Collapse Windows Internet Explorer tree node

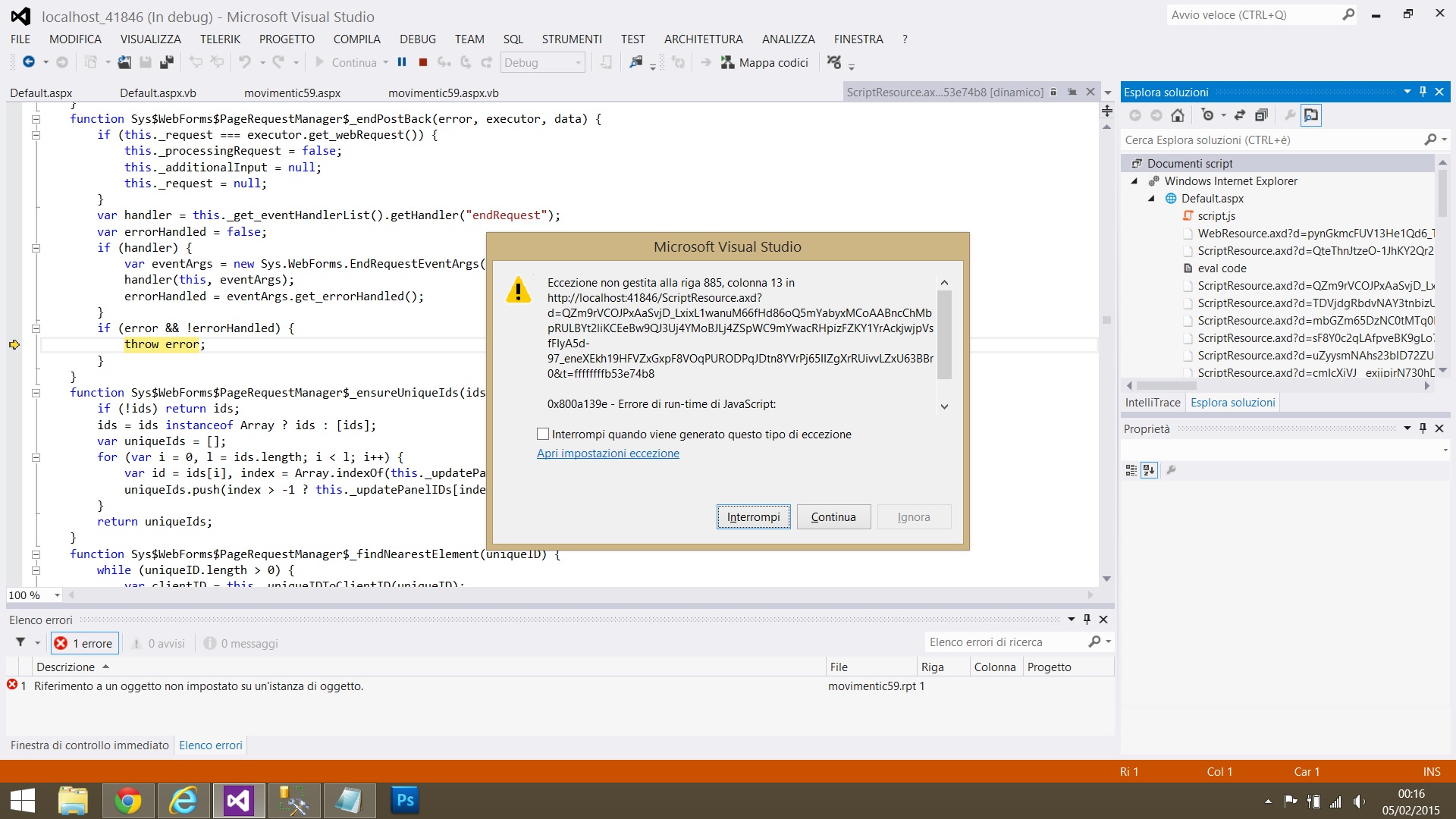tap(1134, 181)
